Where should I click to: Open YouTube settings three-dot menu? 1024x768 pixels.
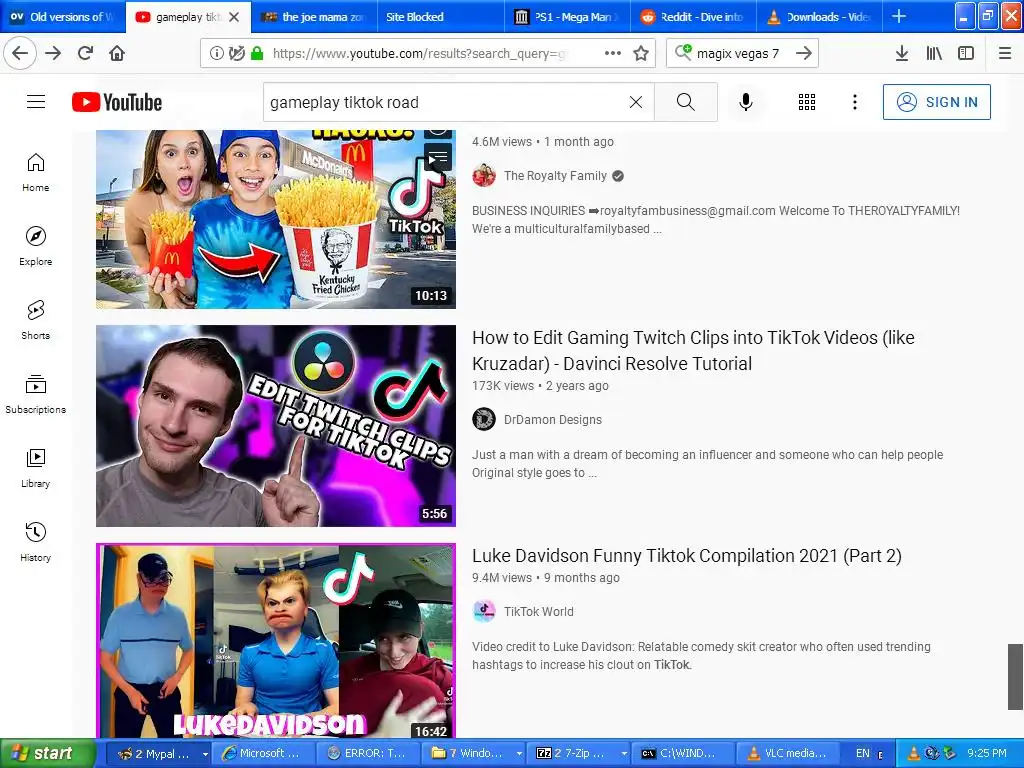coord(855,102)
